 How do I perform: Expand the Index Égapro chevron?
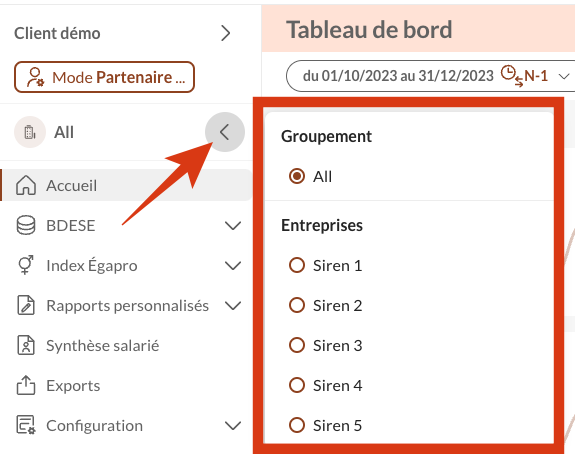pyautogui.click(x=233, y=265)
